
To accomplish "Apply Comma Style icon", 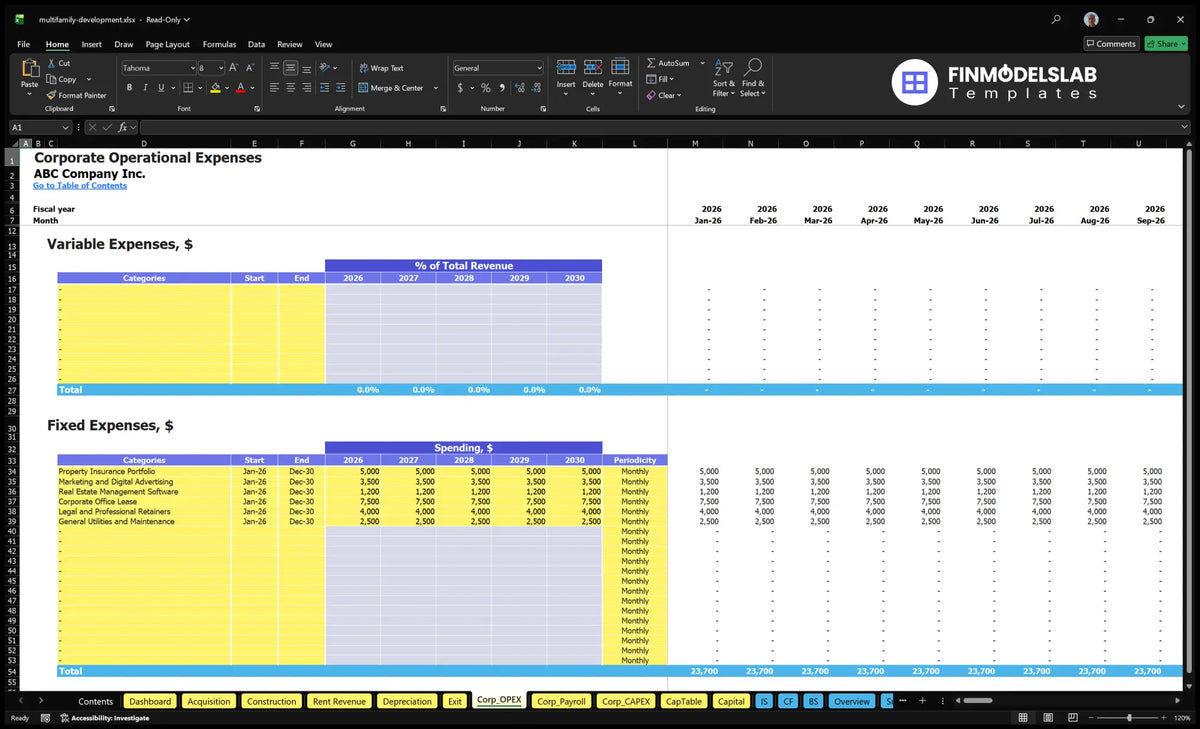I will click(x=500, y=88).
